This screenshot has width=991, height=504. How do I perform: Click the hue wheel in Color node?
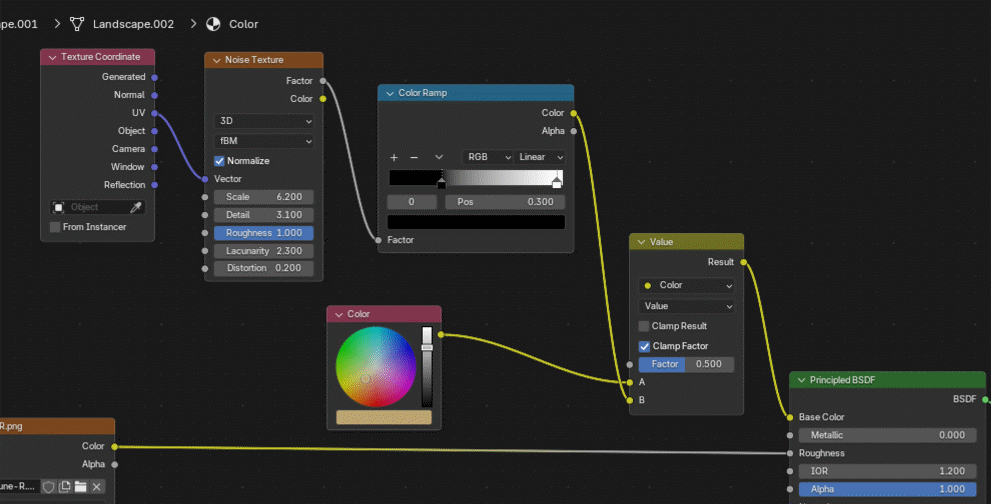(x=375, y=367)
